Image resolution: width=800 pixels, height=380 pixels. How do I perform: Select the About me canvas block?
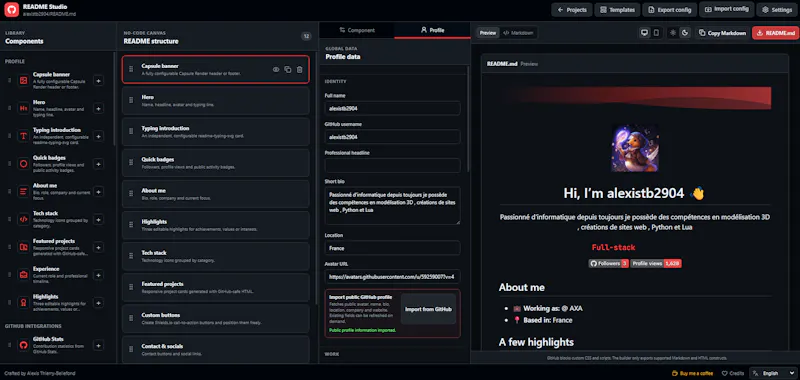(215, 194)
